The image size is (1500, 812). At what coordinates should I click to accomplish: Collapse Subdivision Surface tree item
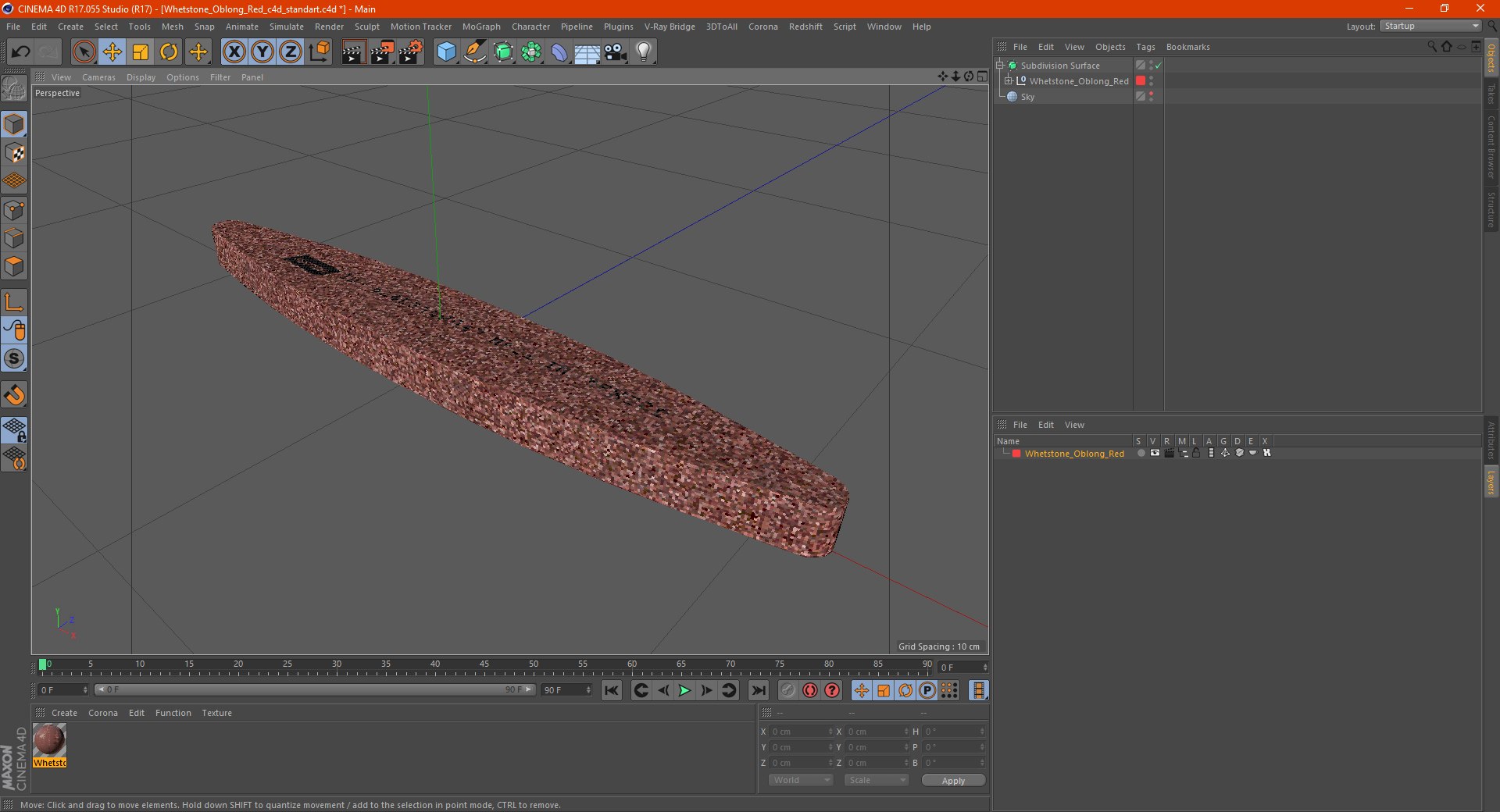pyautogui.click(x=1000, y=65)
